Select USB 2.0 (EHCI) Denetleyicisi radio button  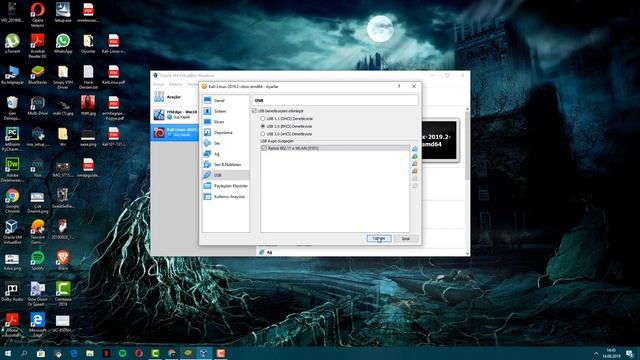(263, 126)
